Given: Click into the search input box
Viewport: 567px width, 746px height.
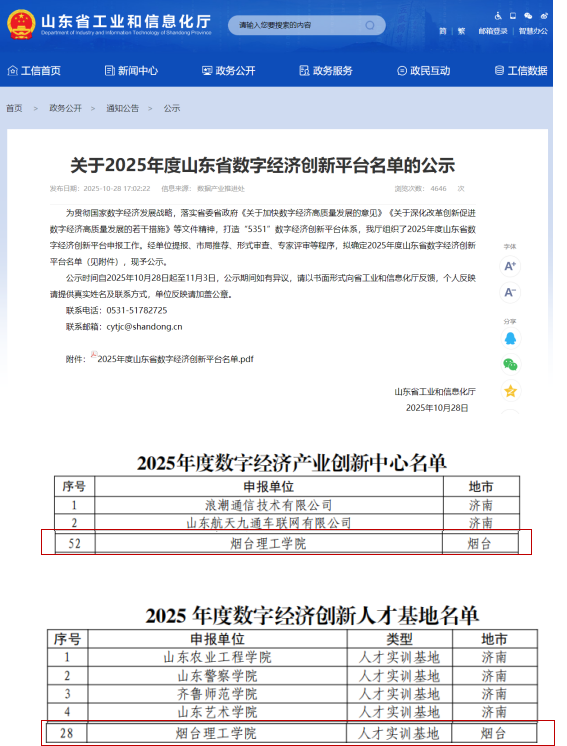Looking at the screenshot, I should (x=300, y=25).
